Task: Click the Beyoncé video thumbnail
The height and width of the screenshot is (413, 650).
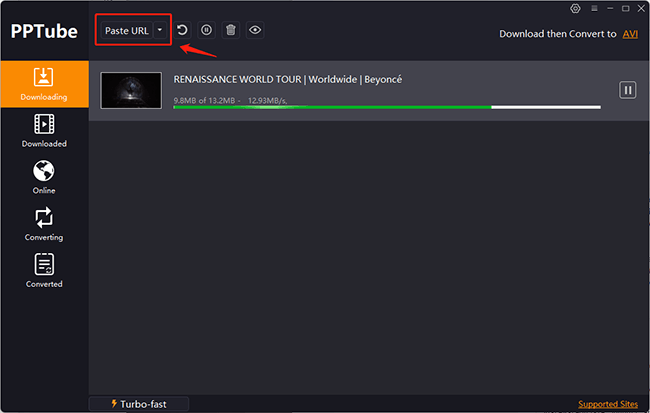Action: [131, 90]
